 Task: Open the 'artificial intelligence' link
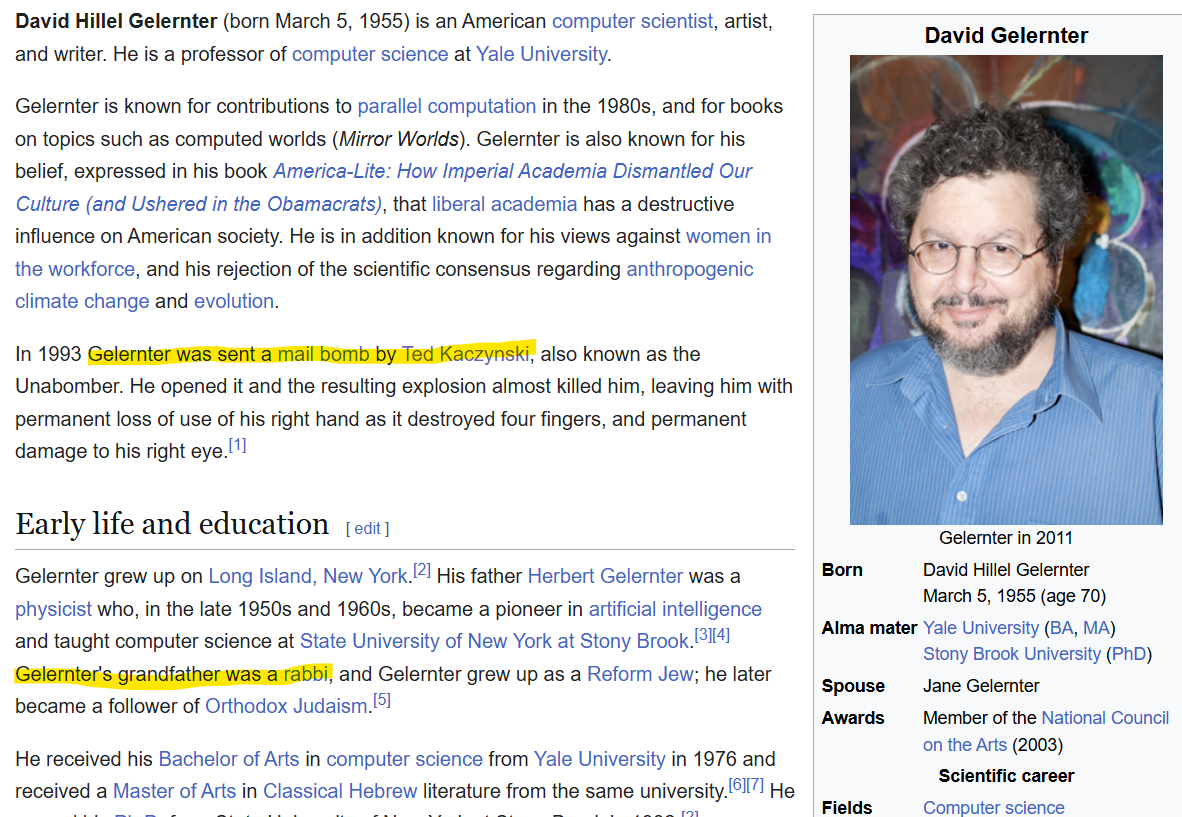[x=675, y=609]
